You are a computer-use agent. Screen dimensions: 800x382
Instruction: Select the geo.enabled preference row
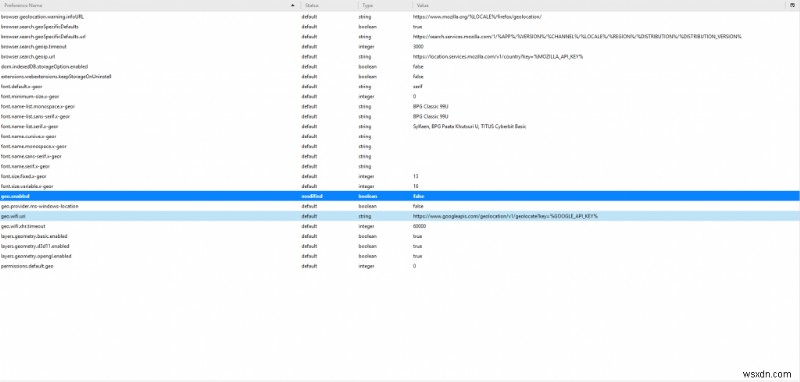pyautogui.click(x=400, y=196)
